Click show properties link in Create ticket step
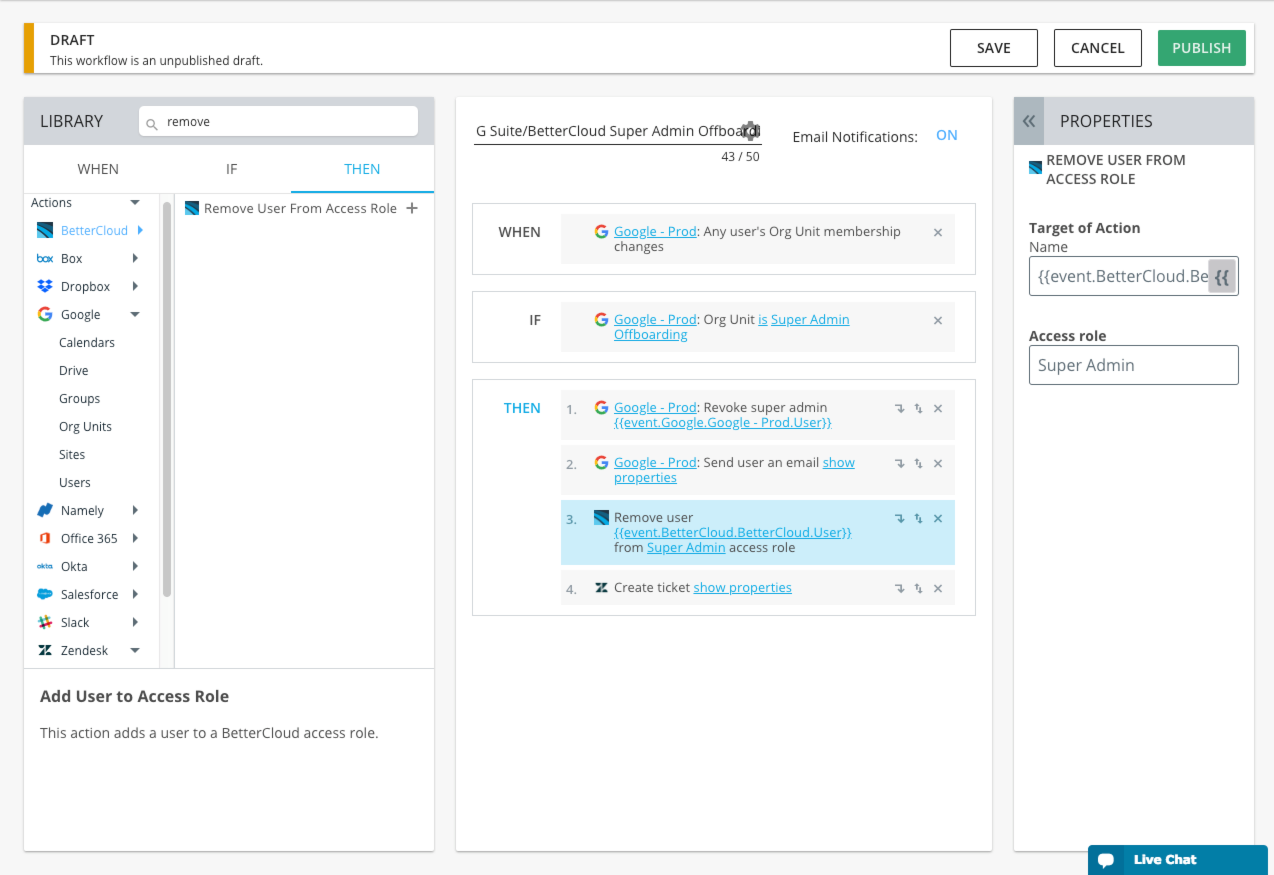This screenshot has width=1274, height=875. [742, 588]
